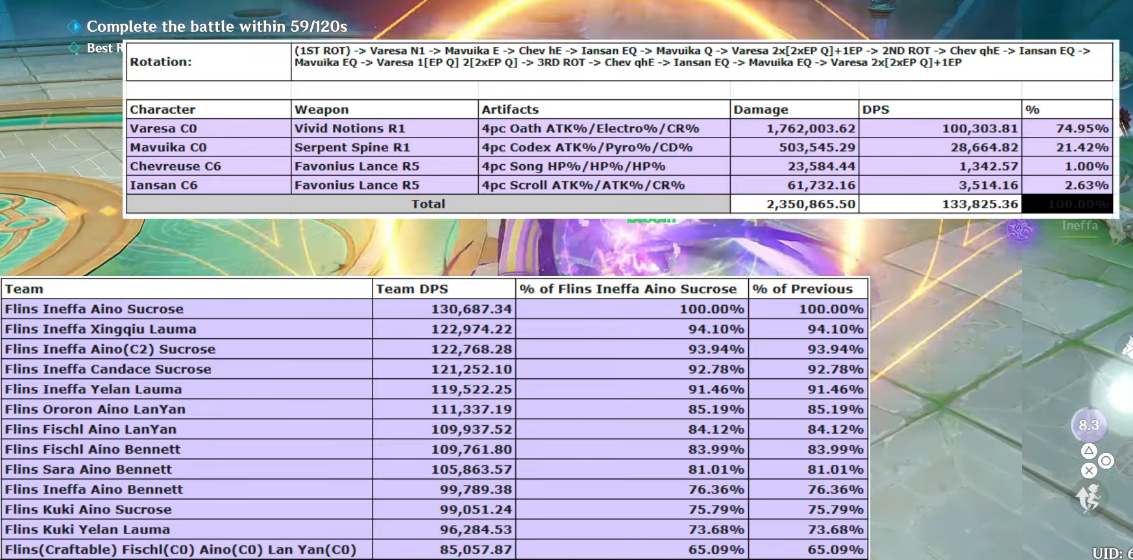Image resolution: width=1133 pixels, height=560 pixels.
Task: Click the 'Flins Sara Aino Bennett' team row
Action: (x=434, y=469)
